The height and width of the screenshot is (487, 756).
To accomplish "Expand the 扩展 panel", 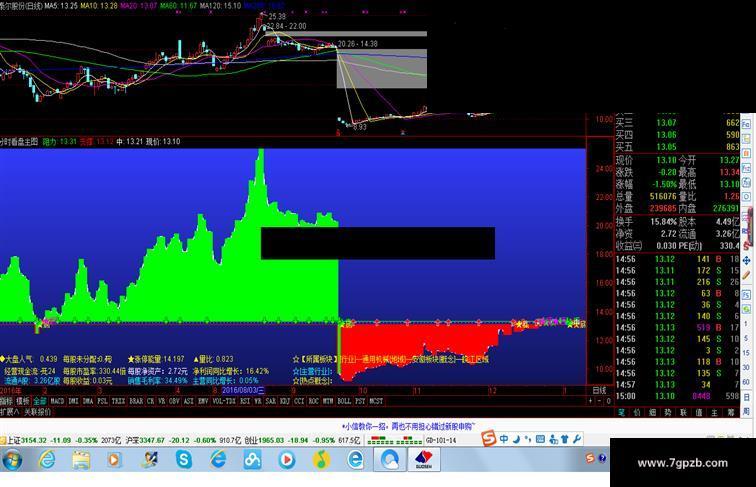I will point(10,412).
